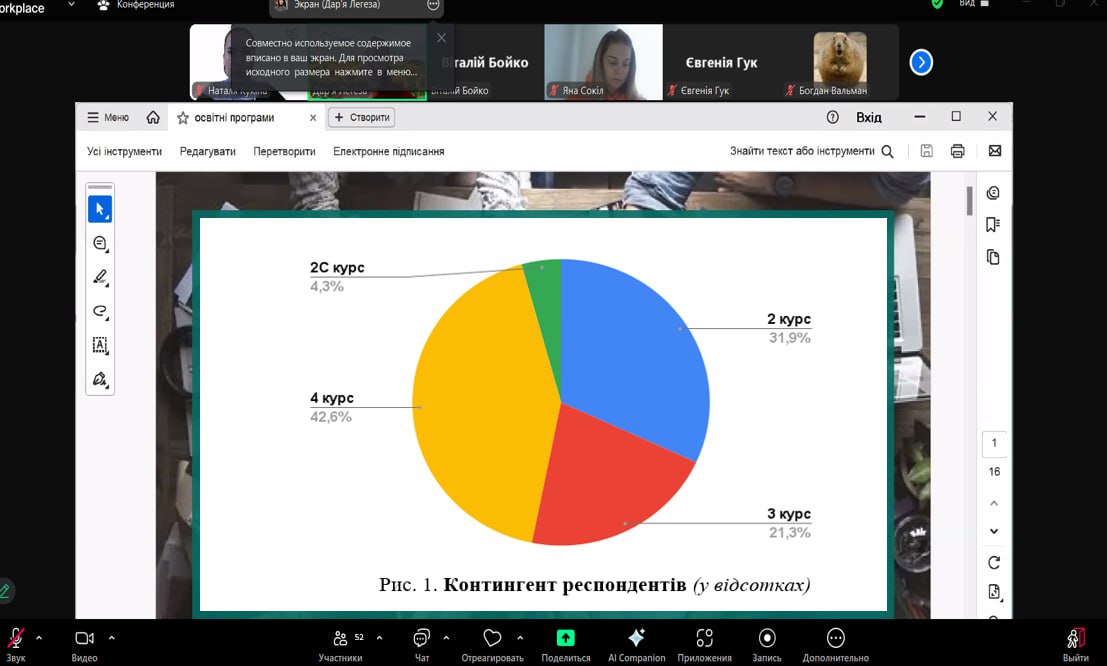The height and width of the screenshot is (666, 1107).
Task: Print the document via printer icon
Action: (957, 151)
